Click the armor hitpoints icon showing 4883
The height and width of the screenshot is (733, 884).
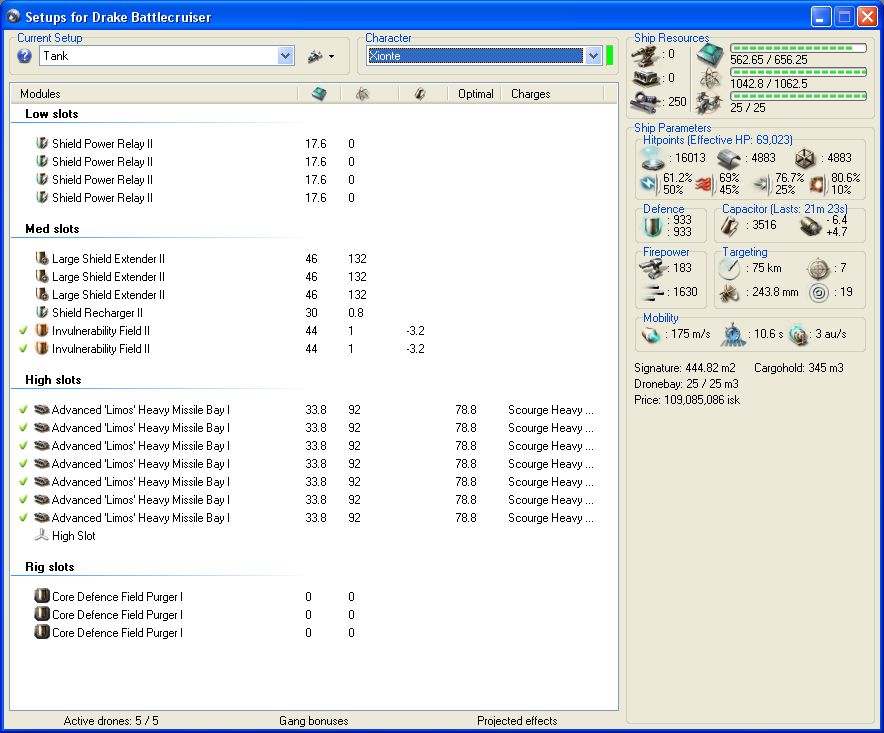[x=728, y=159]
